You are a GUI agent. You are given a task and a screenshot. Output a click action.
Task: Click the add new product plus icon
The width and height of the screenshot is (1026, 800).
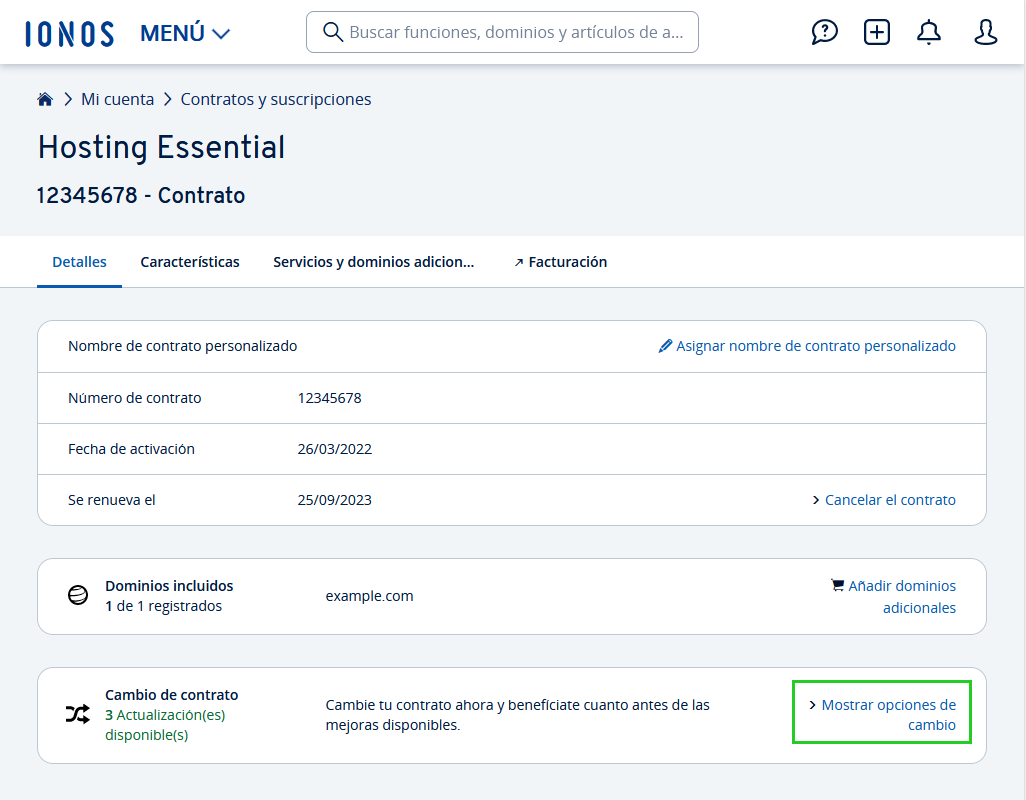[x=877, y=32]
